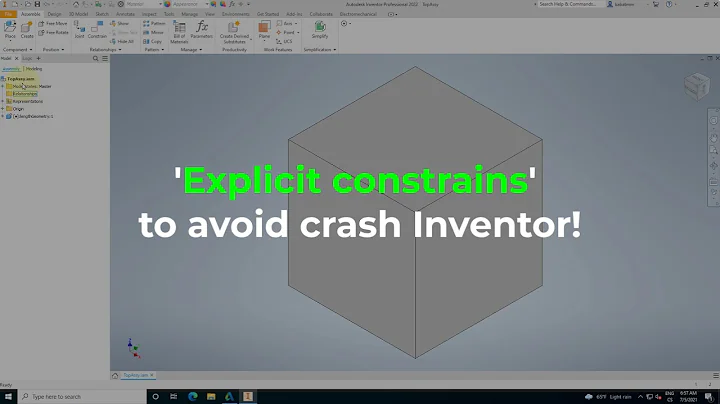Select the Pan hand tool in navigation bar
The height and width of the screenshot is (404, 720).
(714, 138)
